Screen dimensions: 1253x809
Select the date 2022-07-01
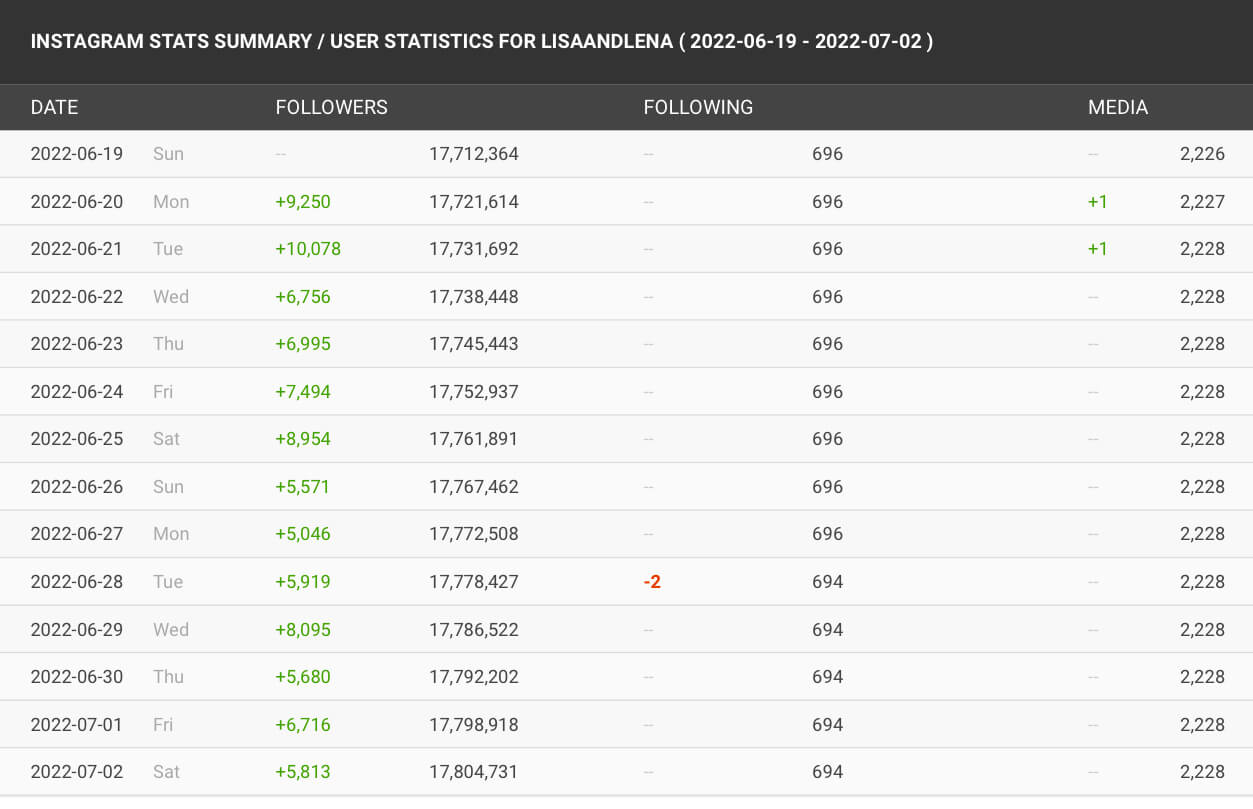(77, 725)
